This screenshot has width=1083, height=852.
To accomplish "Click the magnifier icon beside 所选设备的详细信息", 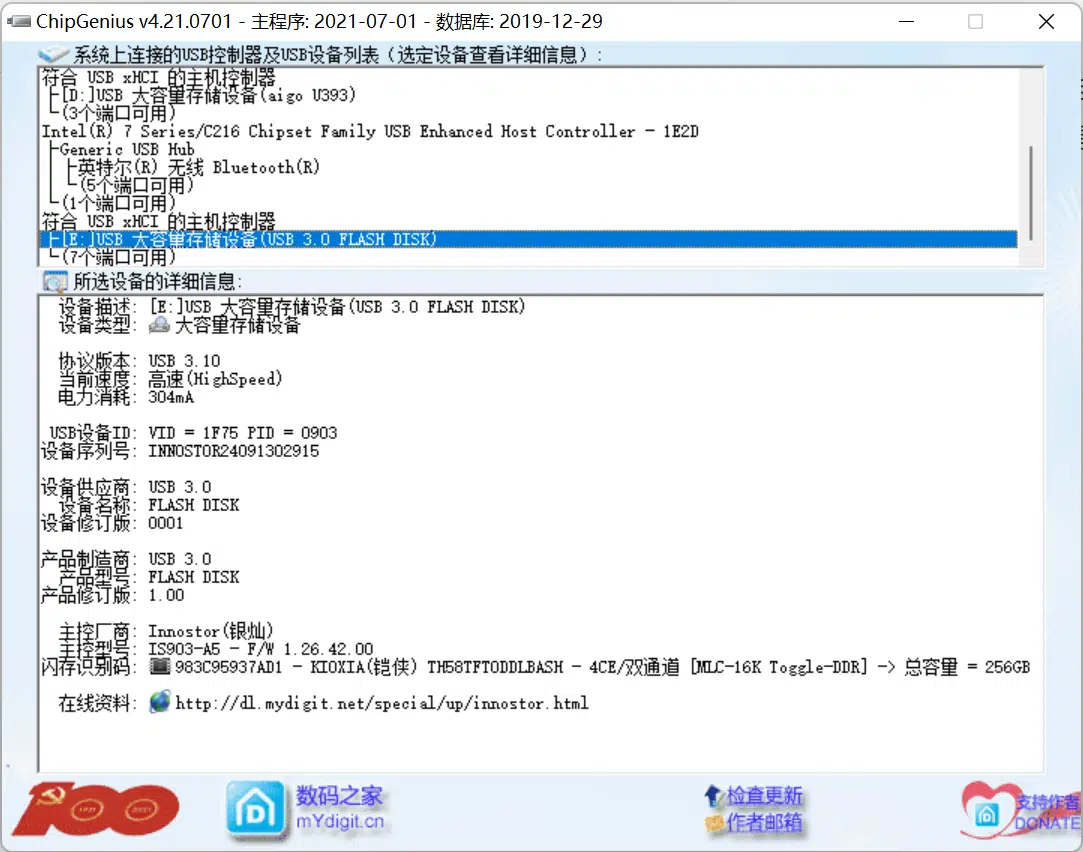I will 55,282.
